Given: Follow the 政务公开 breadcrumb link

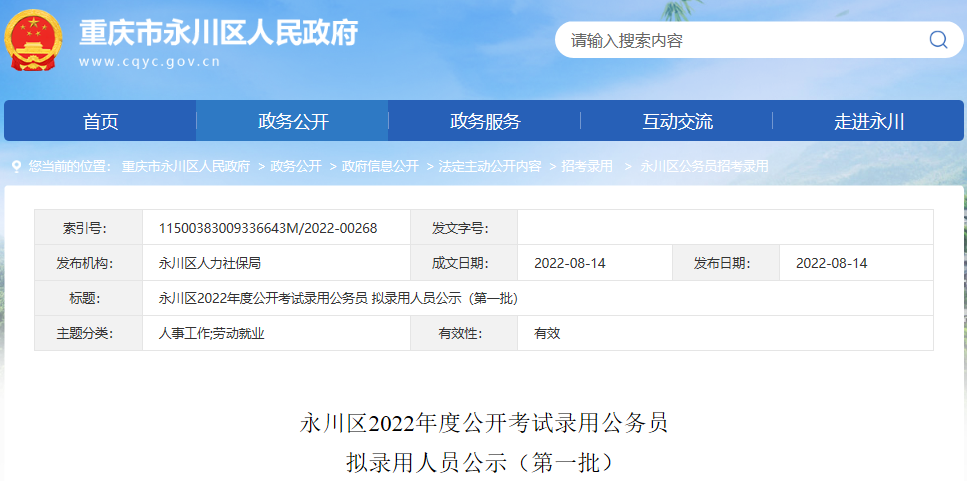Looking at the screenshot, I should [x=296, y=166].
